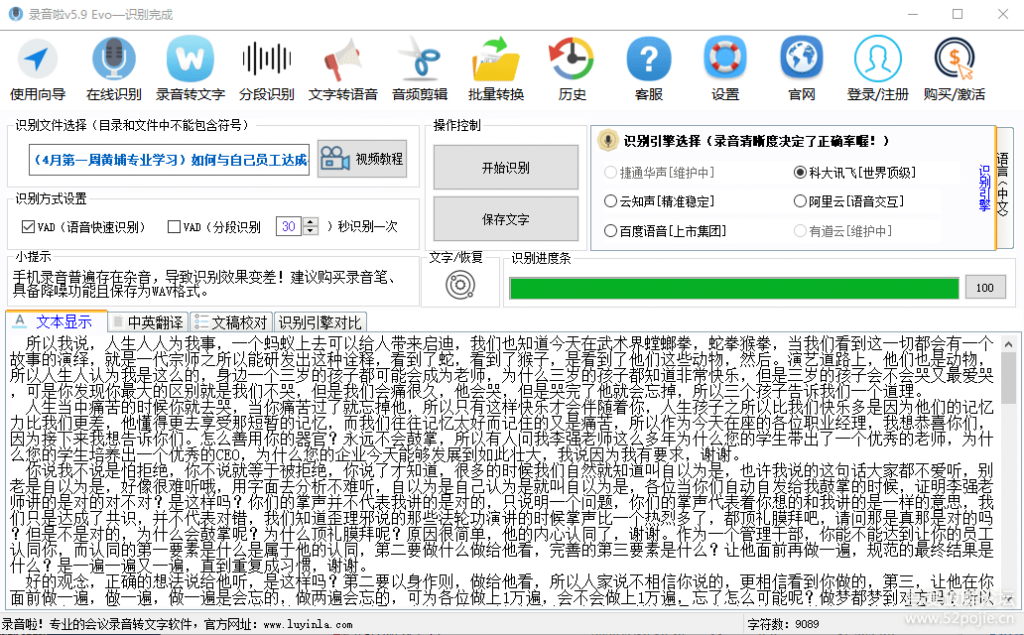The image size is (1024, 635).
Task: Open the 历史 history icon
Action: [572, 60]
